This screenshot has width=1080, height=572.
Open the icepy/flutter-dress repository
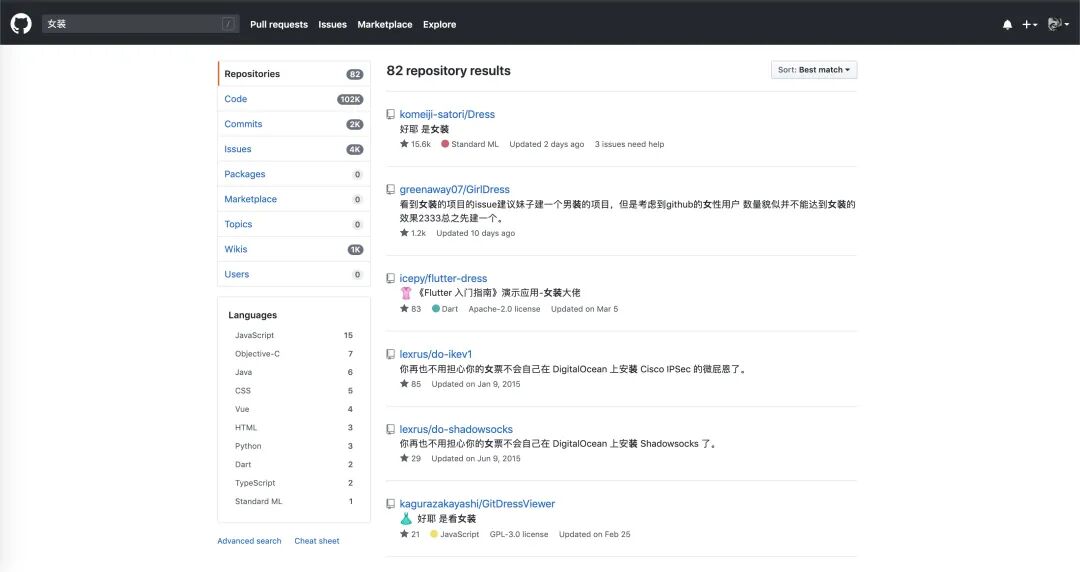click(443, 278)
